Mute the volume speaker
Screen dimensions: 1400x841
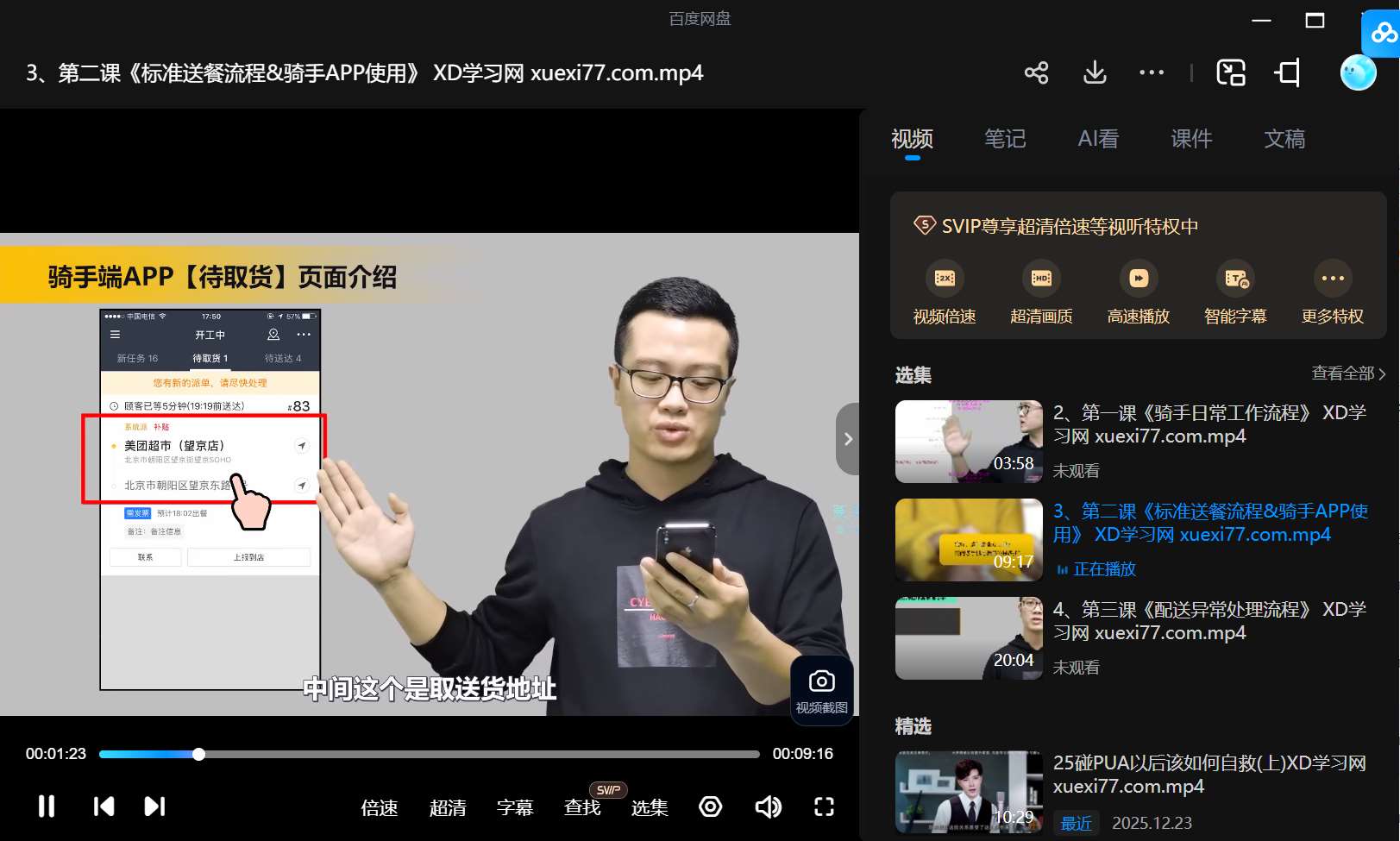tap(768, 806)
